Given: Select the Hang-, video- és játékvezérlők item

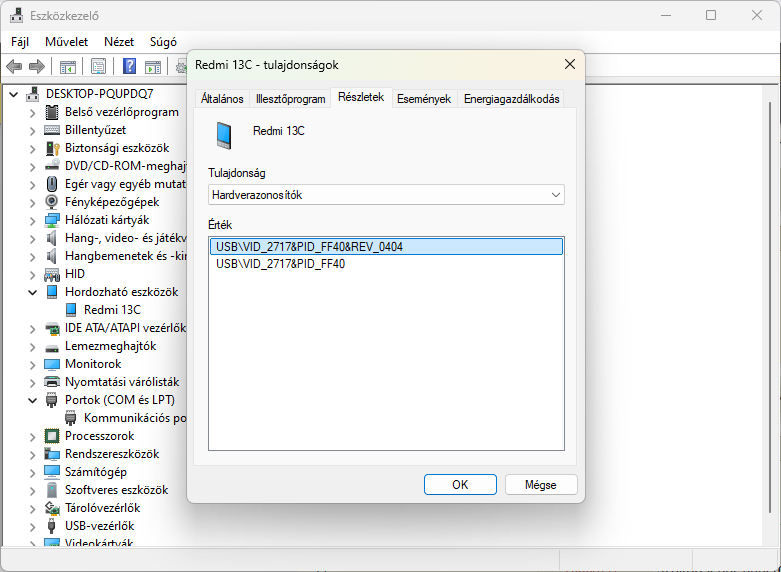Looking at the screenshot, I should click(x=126, y=238).
